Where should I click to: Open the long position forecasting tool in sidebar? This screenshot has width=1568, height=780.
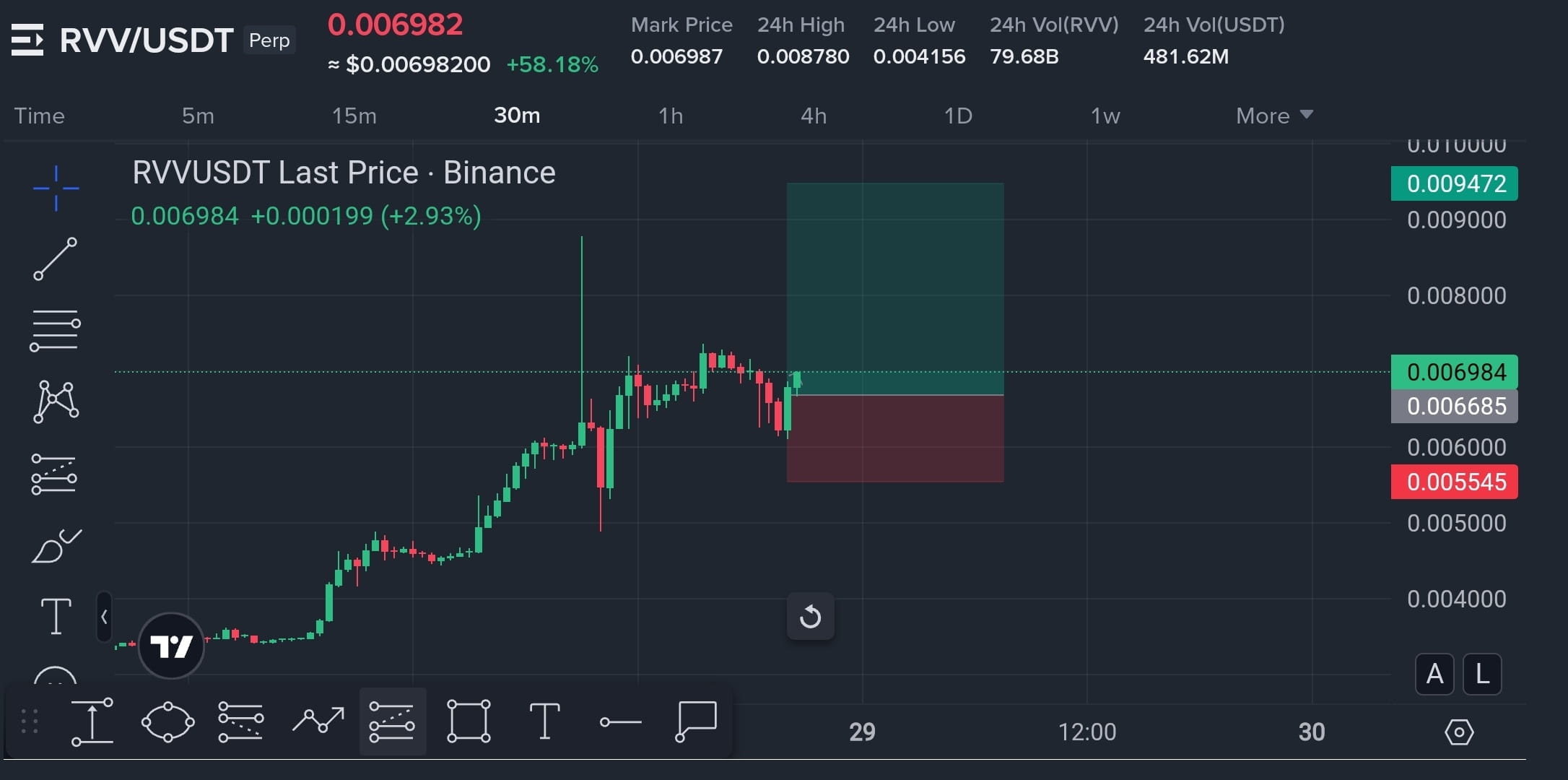(54, 474)
